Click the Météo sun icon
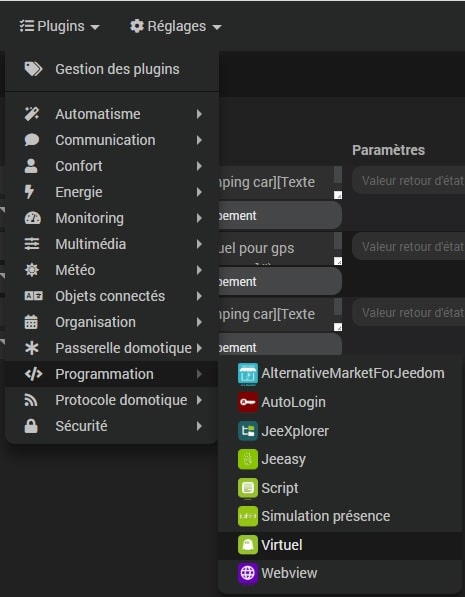This screenshot has height=597, width=465. pyautogui.click(x=32, y=270)
